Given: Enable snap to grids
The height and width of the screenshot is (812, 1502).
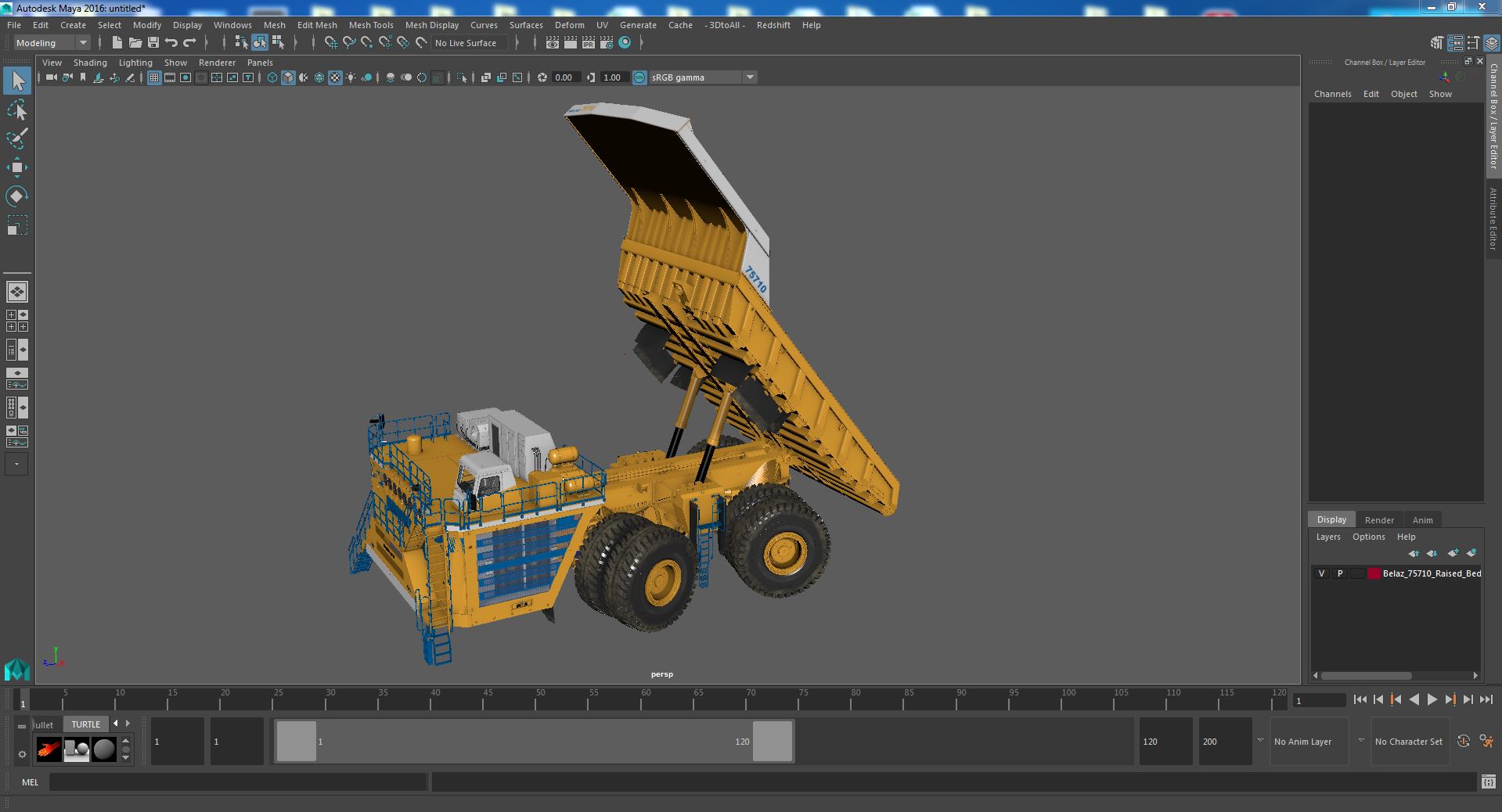Looking at the screenshot, I should tap(330, 43).
